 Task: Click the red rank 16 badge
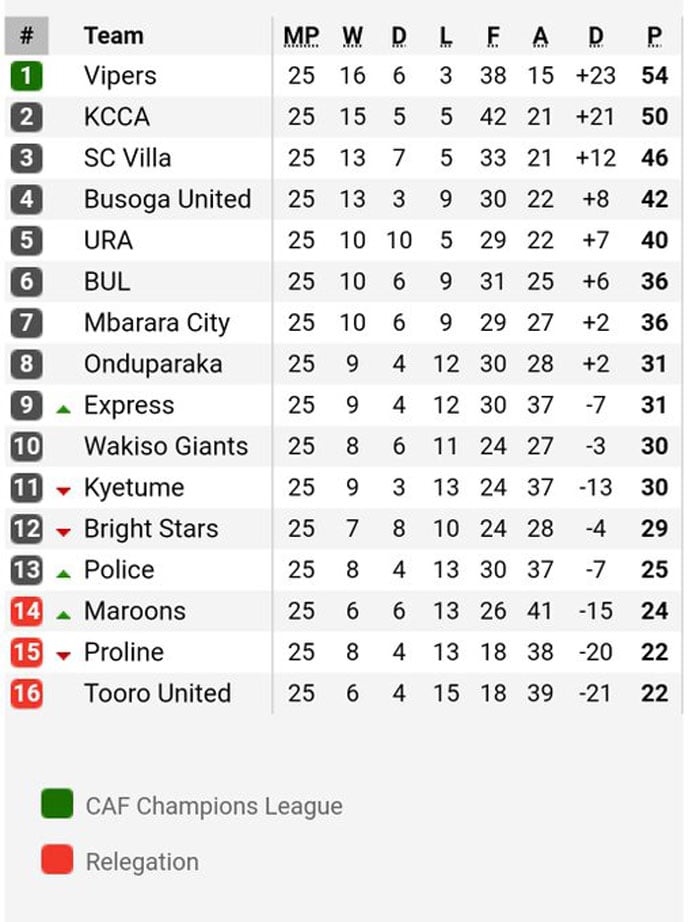(x=26, y=693)
